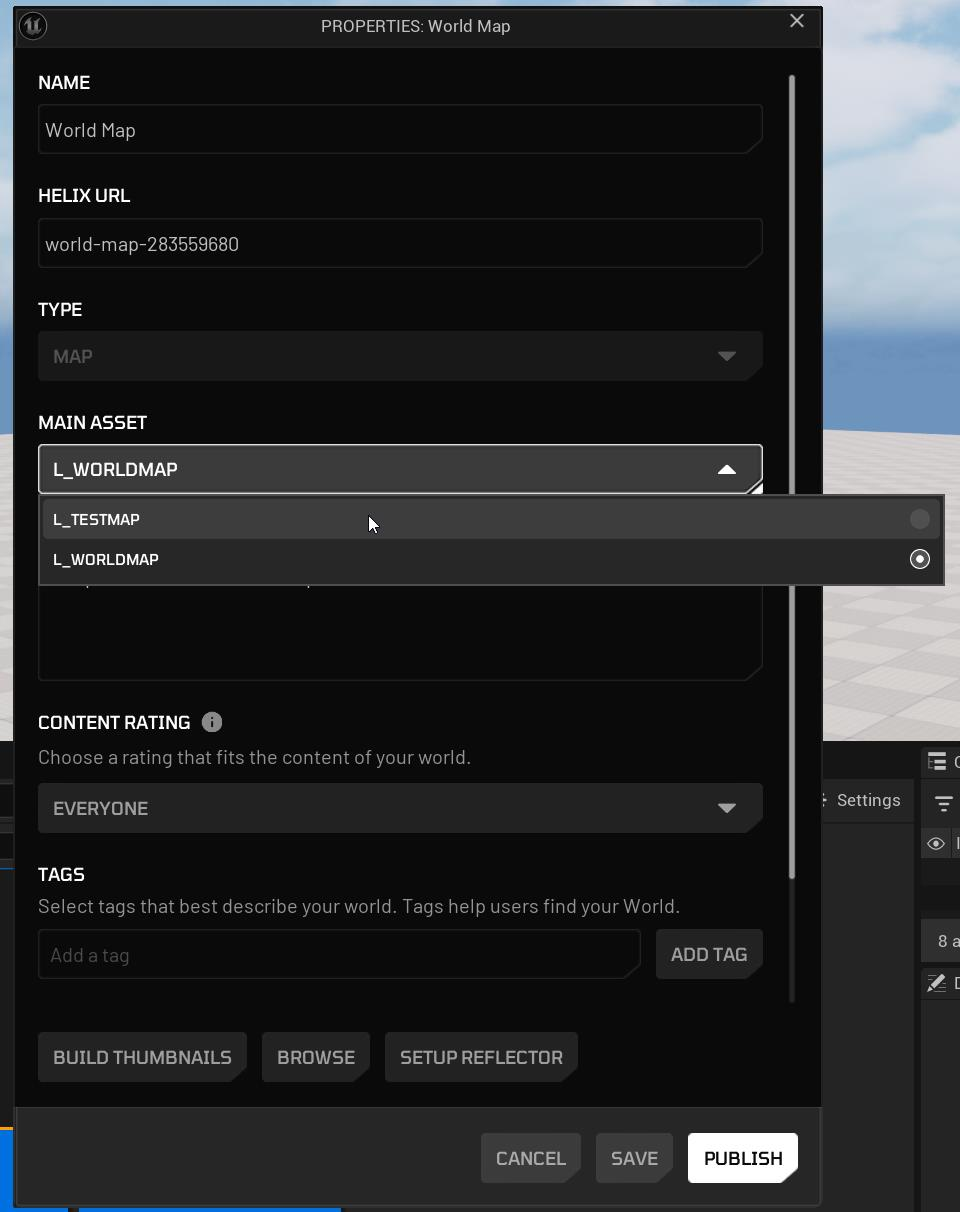
Task: Click the Unreal Engine logo in title bar
Action: point(33,26)
